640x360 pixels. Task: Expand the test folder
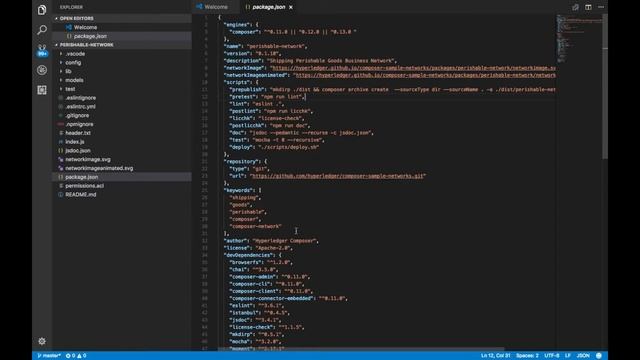pos(122,89)
